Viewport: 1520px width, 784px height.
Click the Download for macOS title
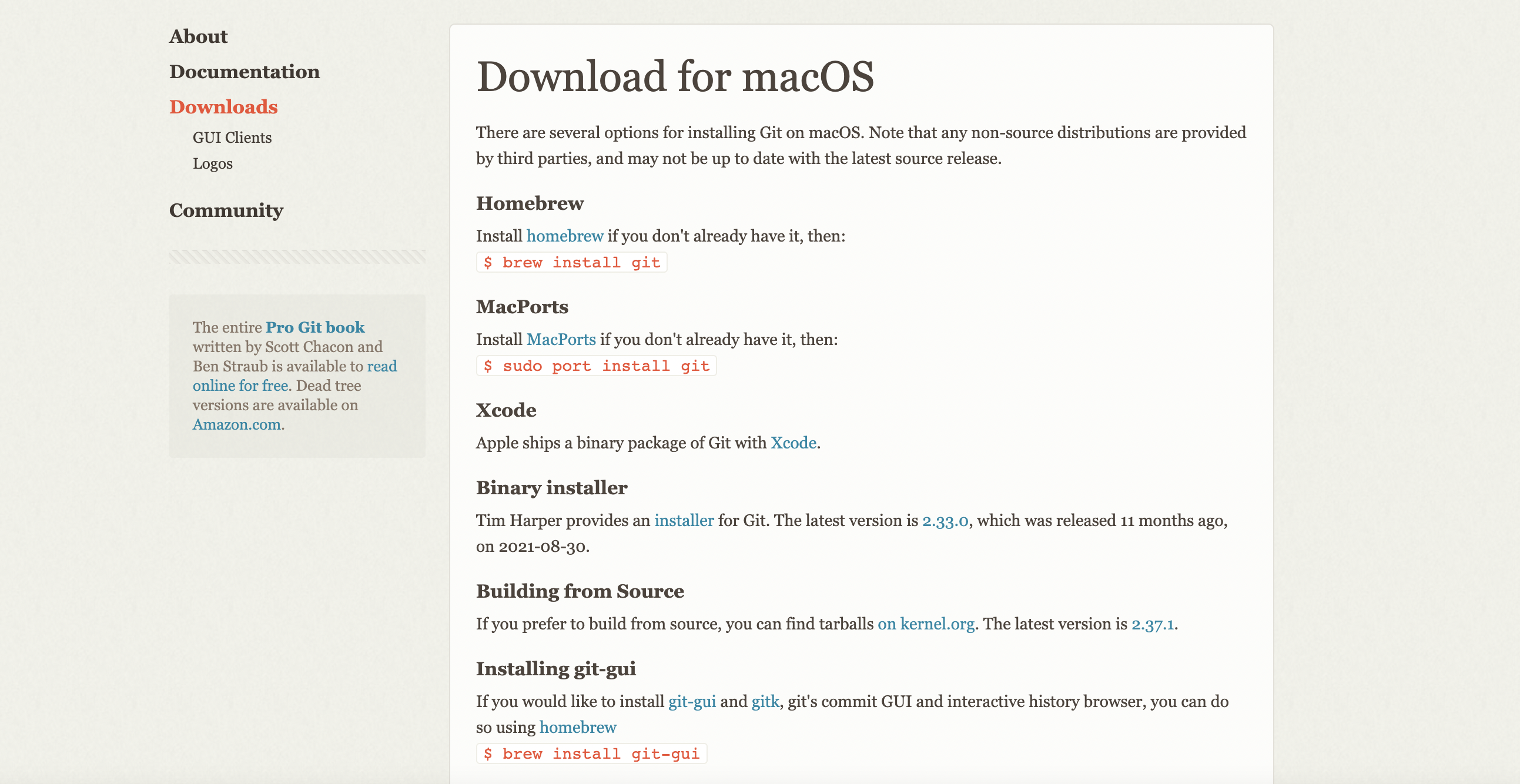(x=675, y=76)
